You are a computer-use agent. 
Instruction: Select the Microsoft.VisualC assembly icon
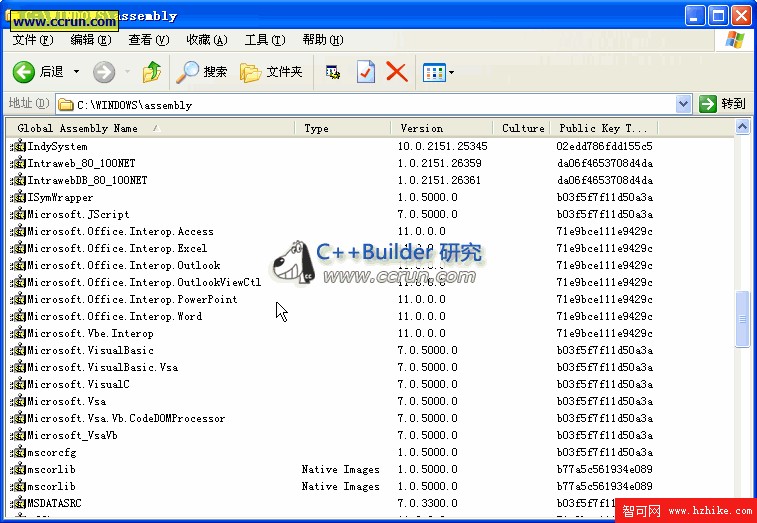[18, 384]
